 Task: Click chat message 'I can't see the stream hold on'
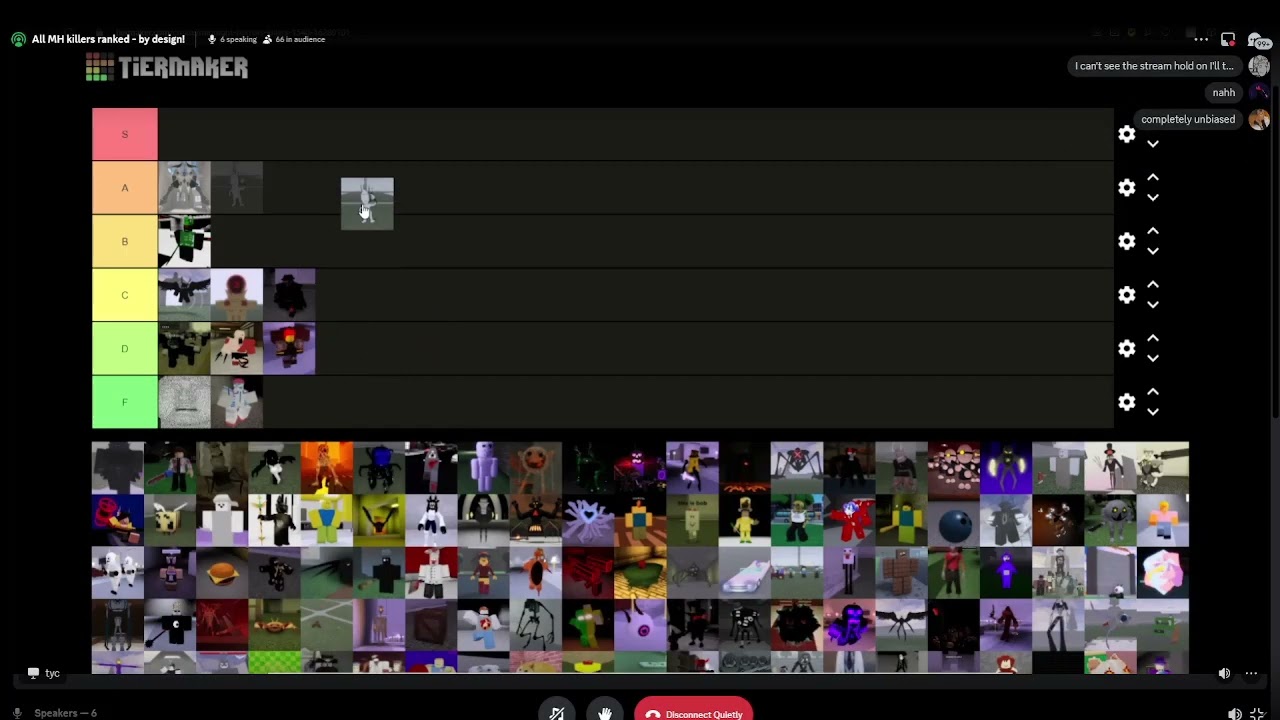pos(1154,66)
